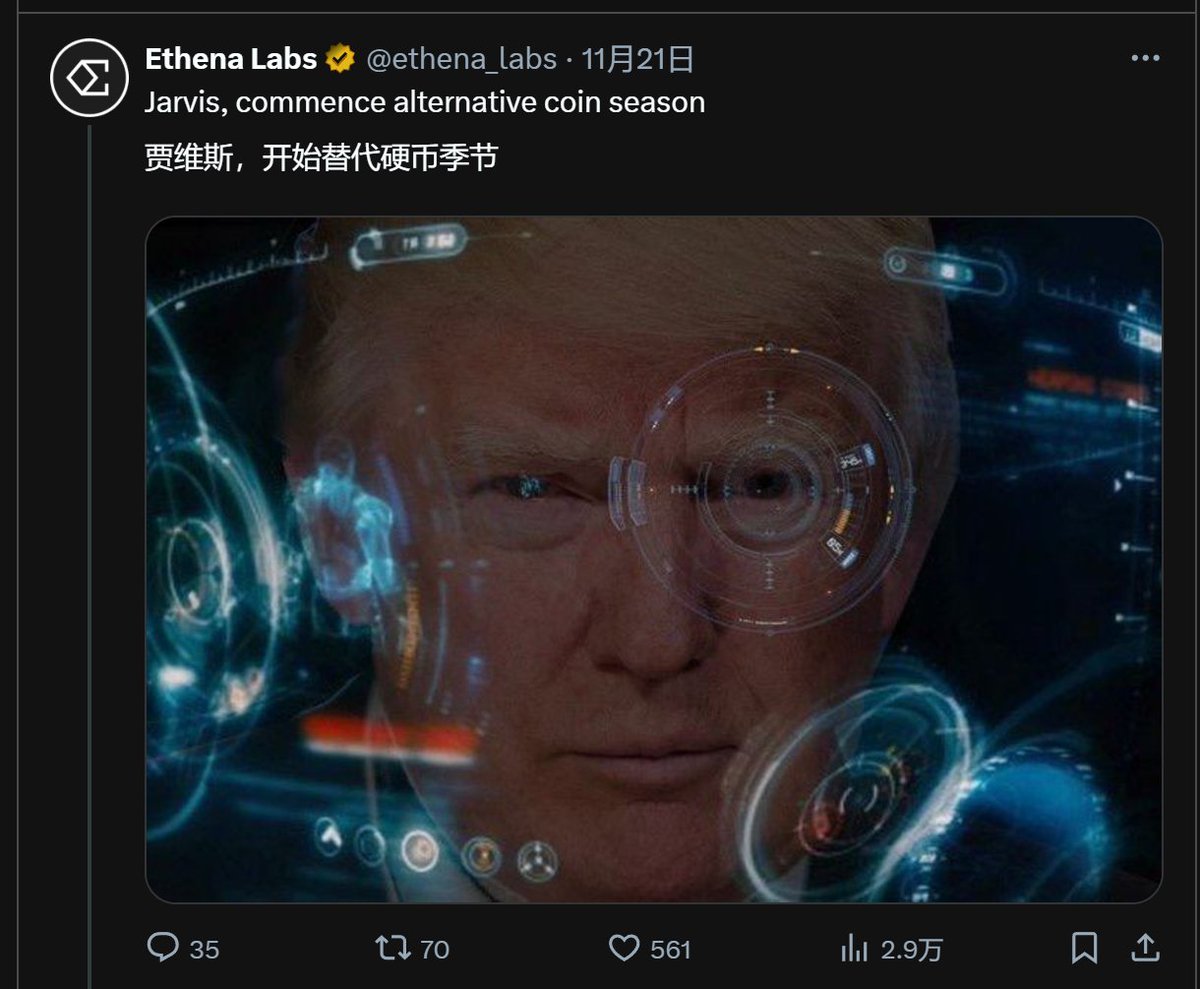Open the @ethena_labs handle link

(x=461, y=60)
